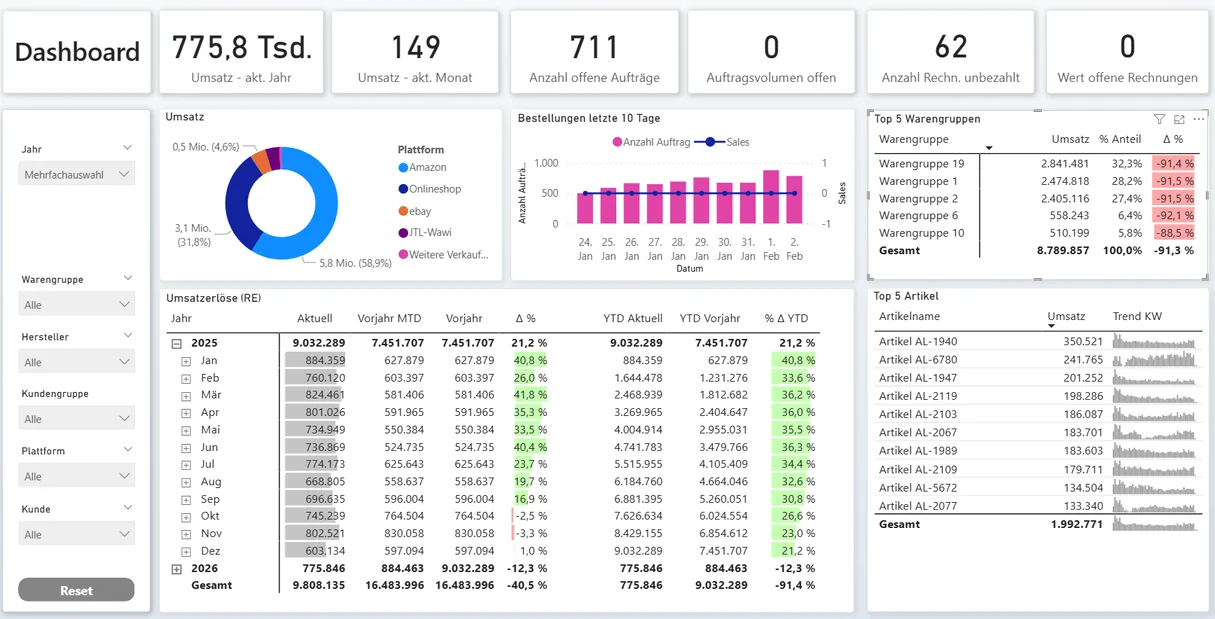Open focus mode for Top 5 Warengruppen

click(x=1179, y=119)
